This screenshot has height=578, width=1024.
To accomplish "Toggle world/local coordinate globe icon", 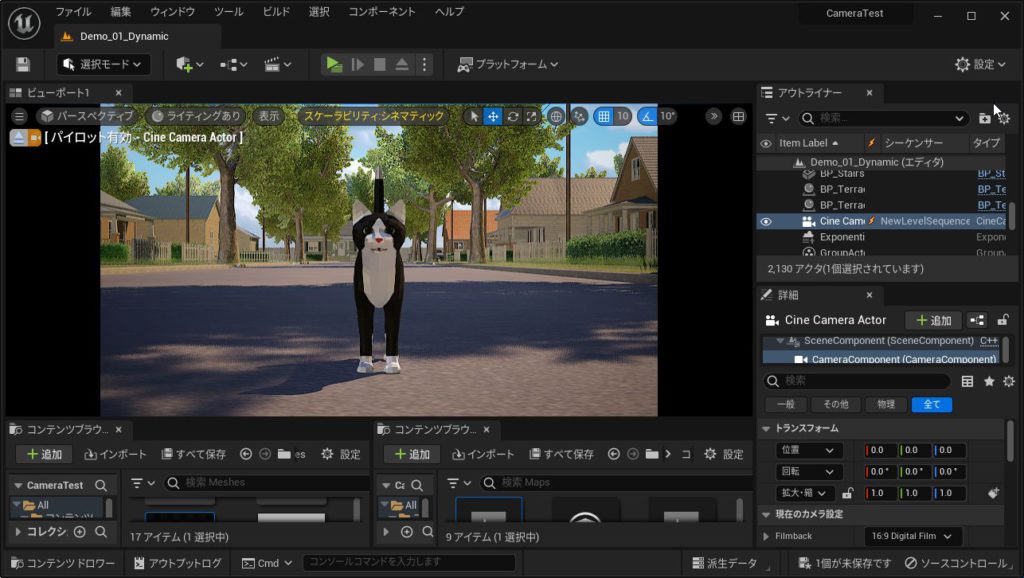I will point(556,116).
